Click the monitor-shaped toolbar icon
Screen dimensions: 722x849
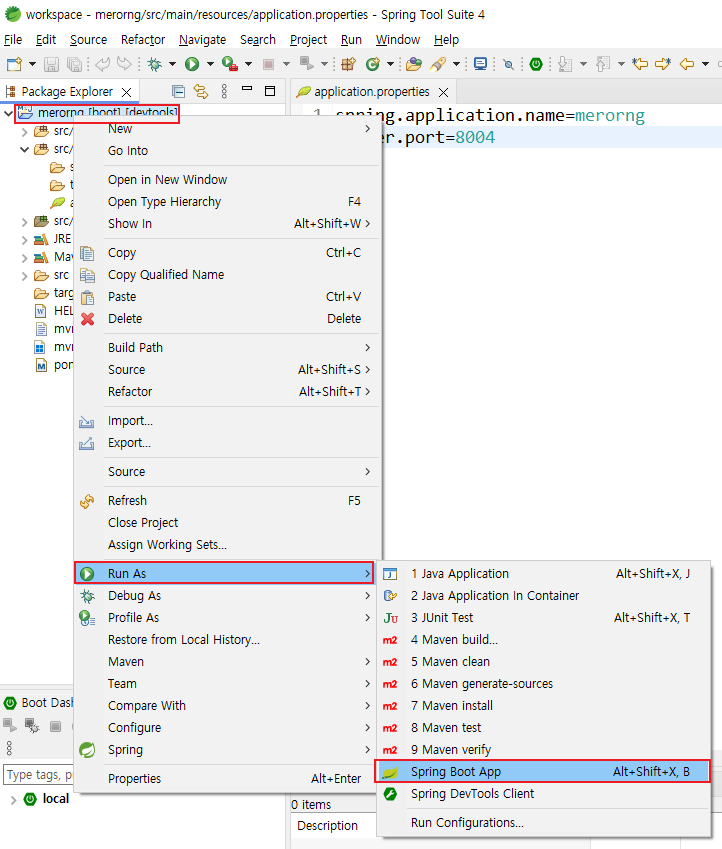(480, 64)
